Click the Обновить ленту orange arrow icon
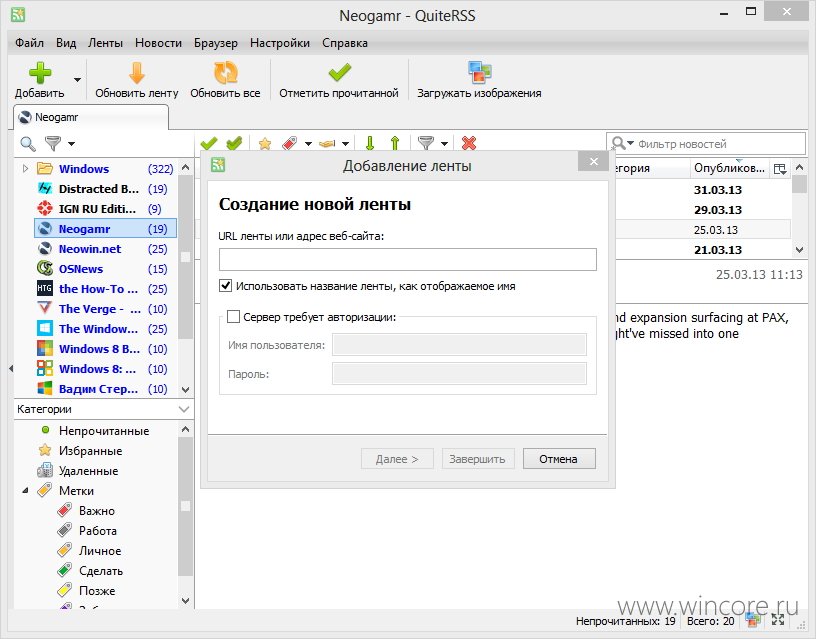 (x=137, y=73)
